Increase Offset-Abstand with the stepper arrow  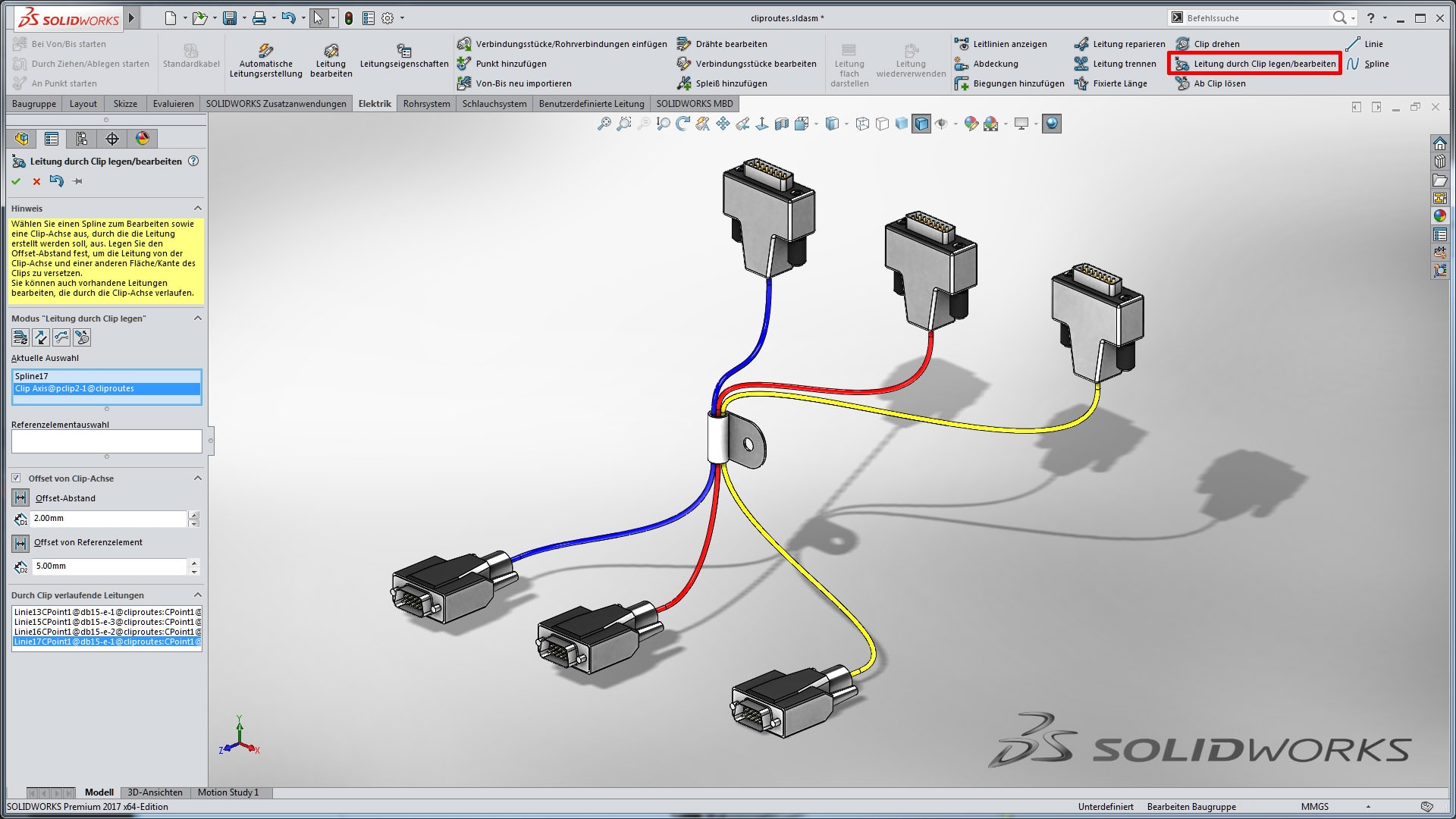195,515
